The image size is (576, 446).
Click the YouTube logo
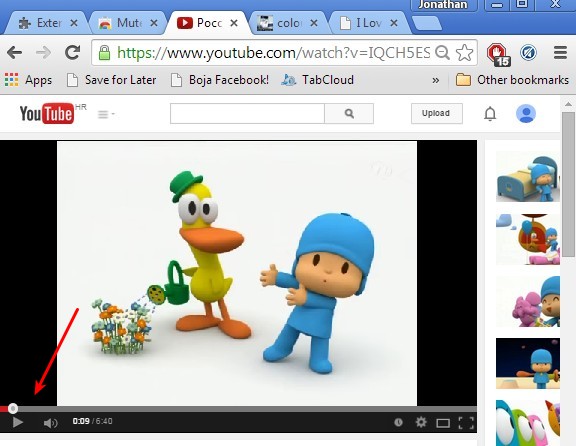click(x=47, y=114)
